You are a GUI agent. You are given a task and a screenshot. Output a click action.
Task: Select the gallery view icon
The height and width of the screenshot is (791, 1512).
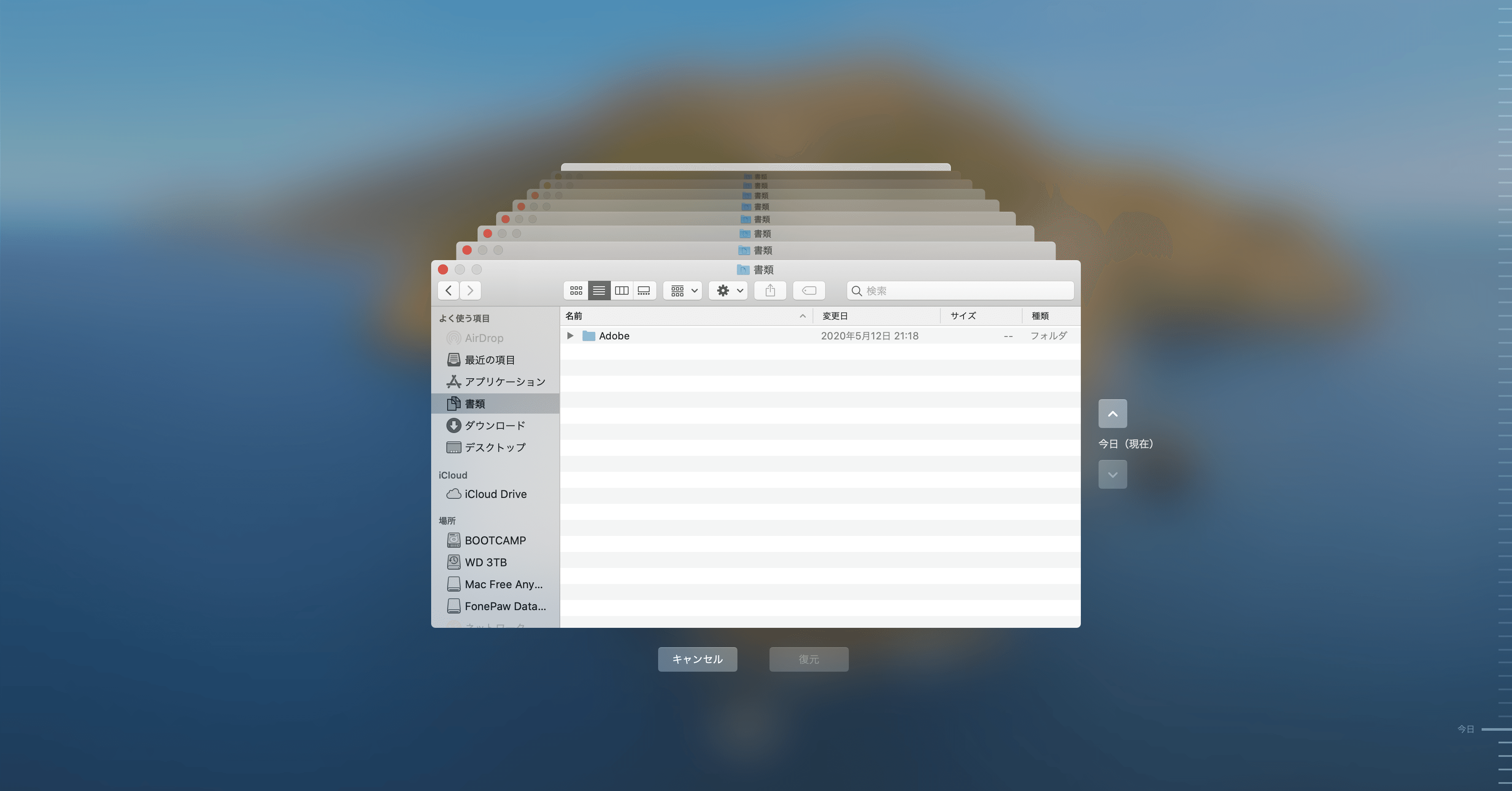[645, 291]
